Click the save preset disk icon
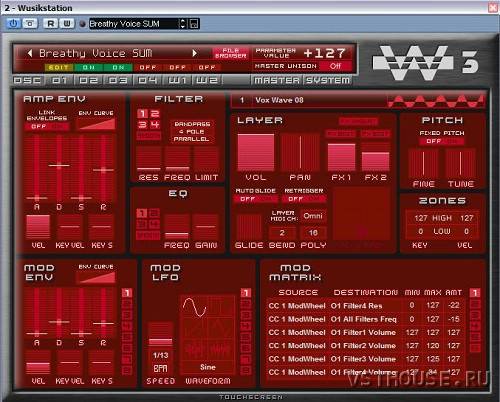The height and width of the screenshot is (402, 500). tap(194, 24)
